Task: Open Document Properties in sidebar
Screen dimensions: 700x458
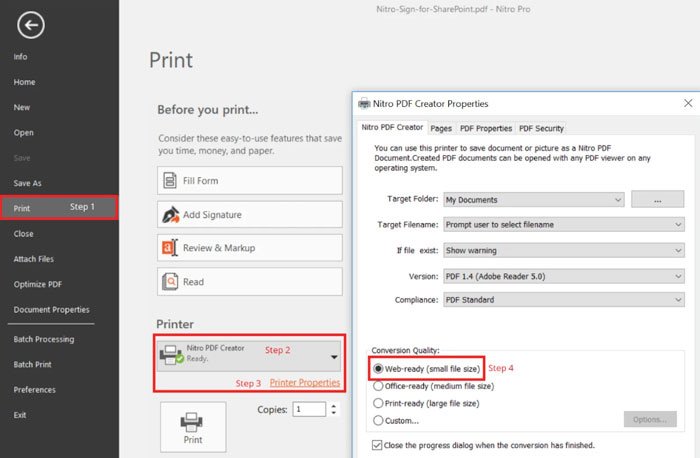Action: click(x=51, y=309)
